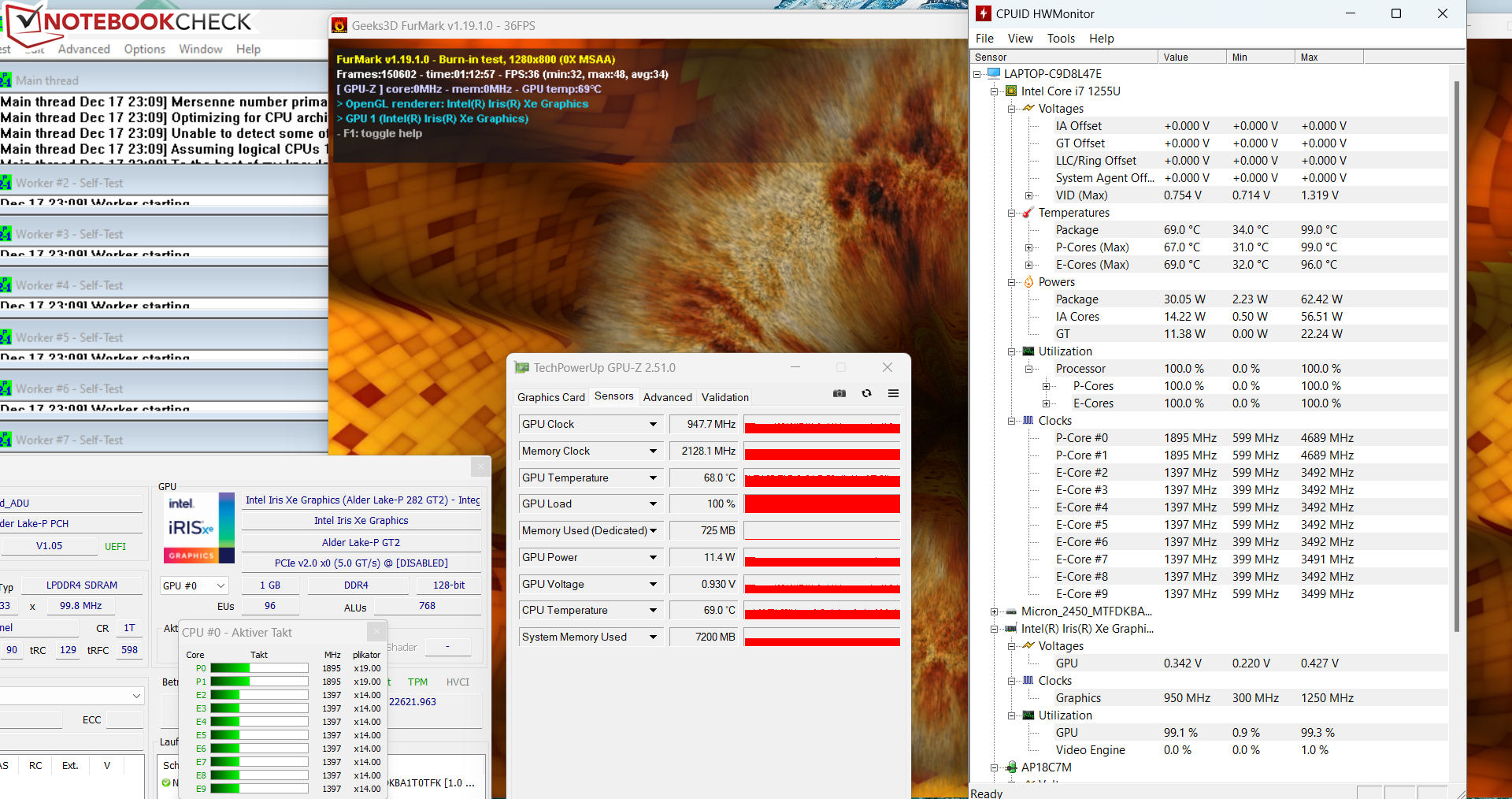Collapse the CPU Clocks tree node
Viewport: 1512px width, 799px height.
1012,421
